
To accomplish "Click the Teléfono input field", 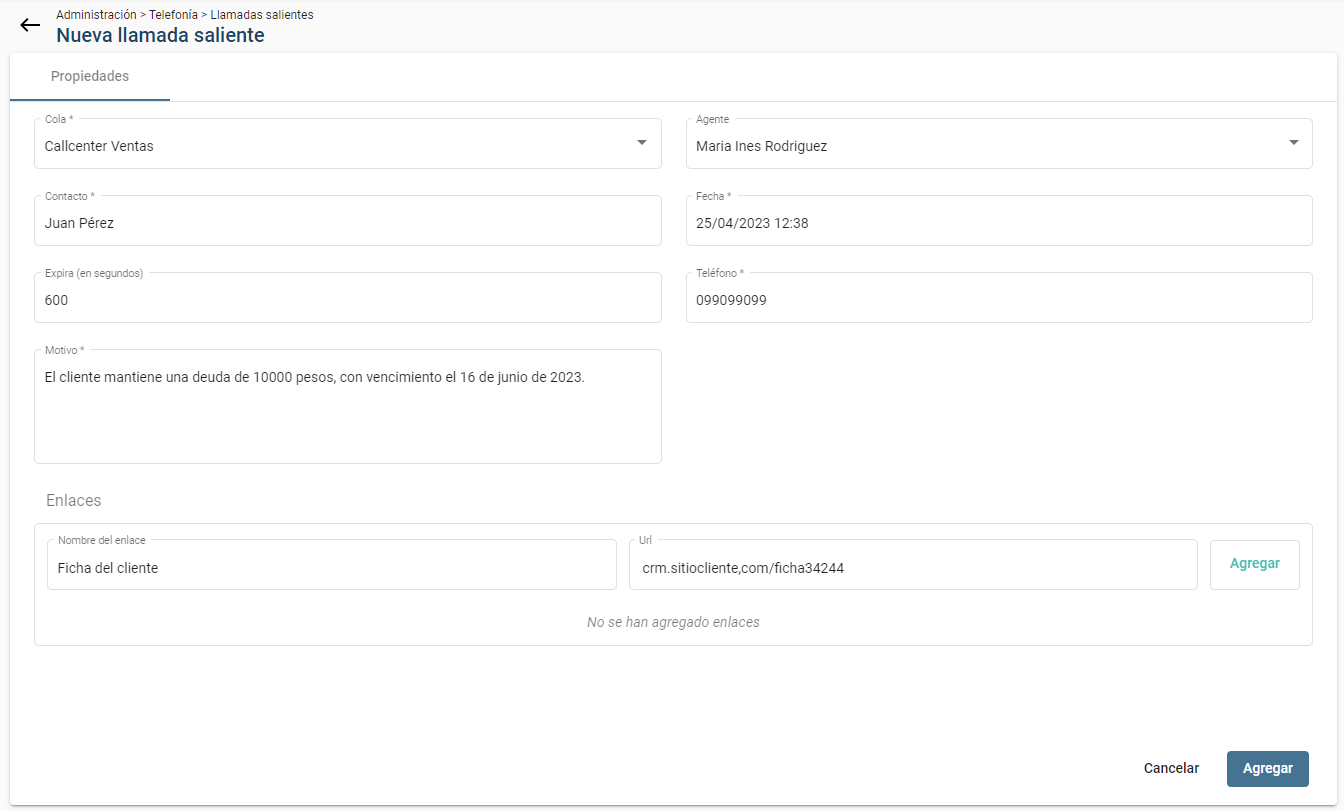I will click(999, 298).
